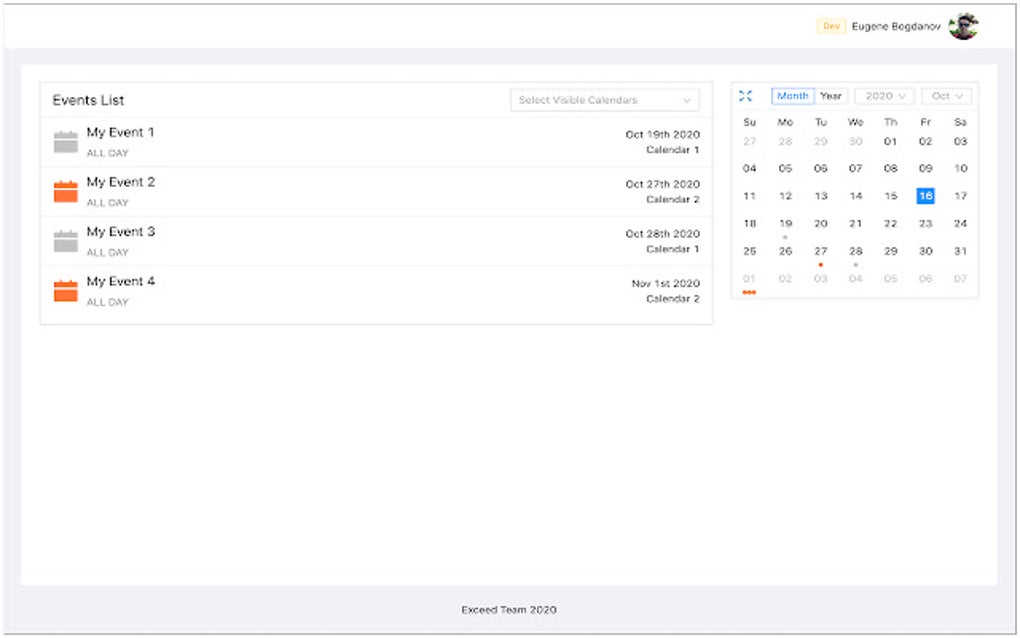Switch calendar to Month view
Viewport: 1020px width, 638px height.
[x=793, y=96]
